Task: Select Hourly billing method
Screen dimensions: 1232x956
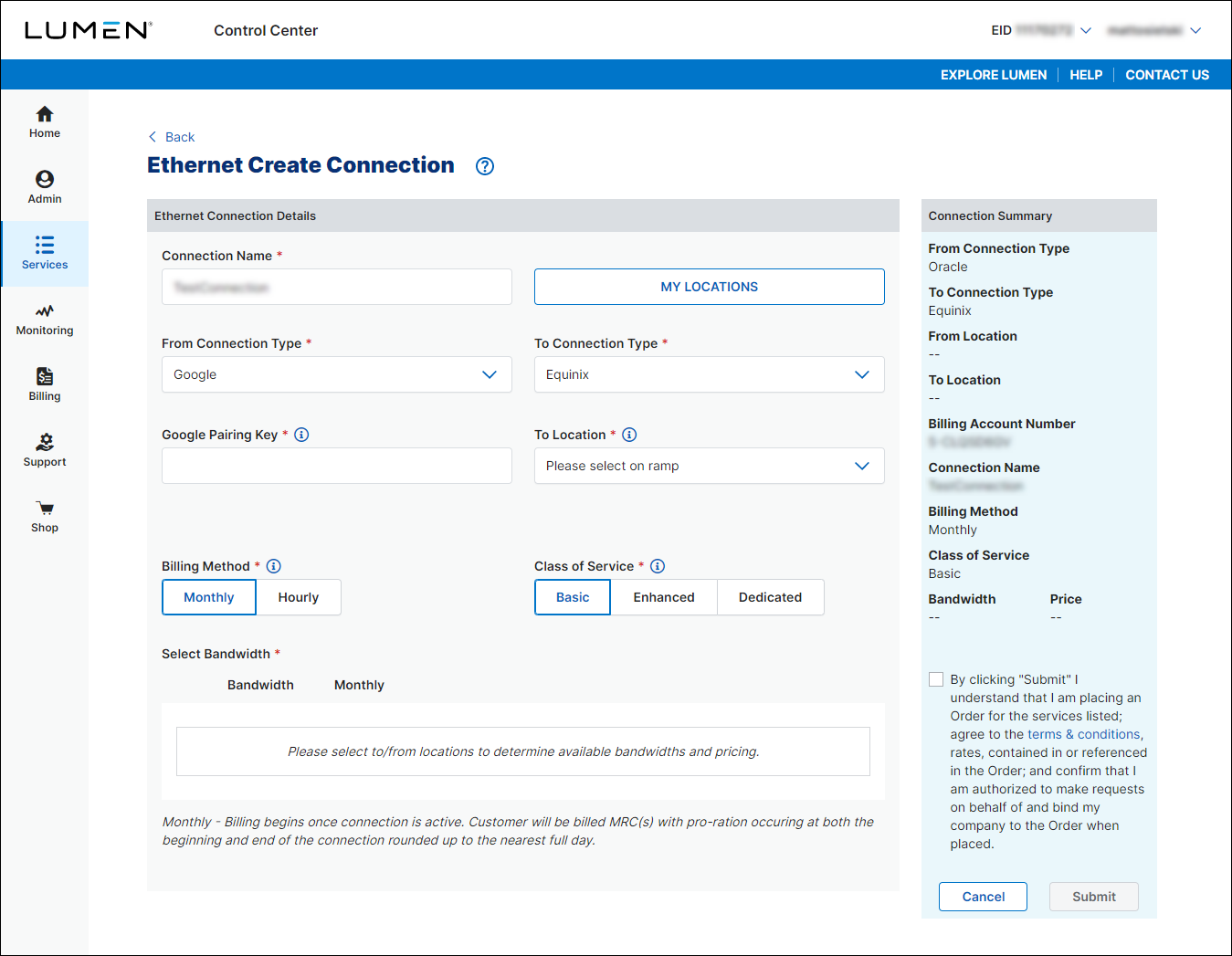Action: click(x=299, y=597)
